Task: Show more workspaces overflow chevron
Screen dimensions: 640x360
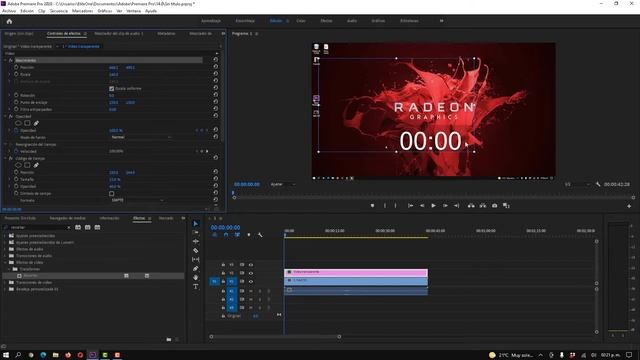Action: coord(441,21)
